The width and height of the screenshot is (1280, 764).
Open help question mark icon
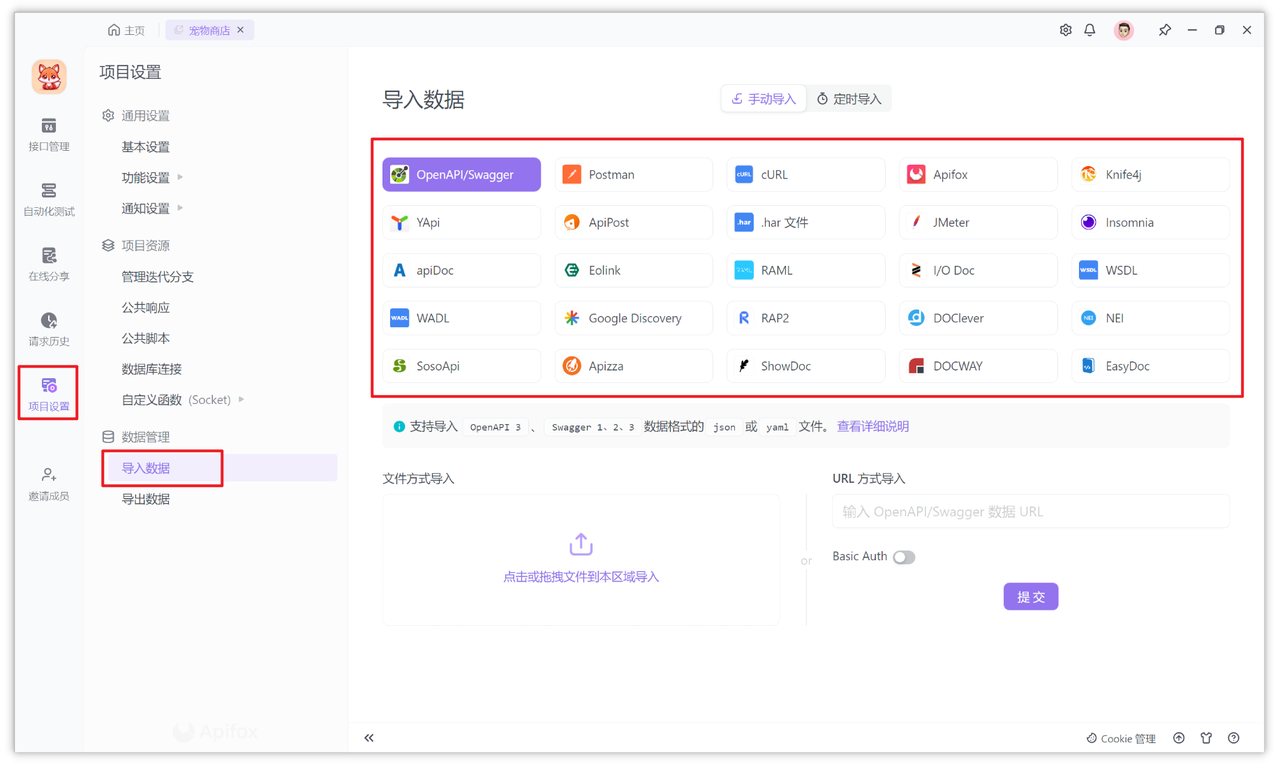click(x=1234, y=738)
